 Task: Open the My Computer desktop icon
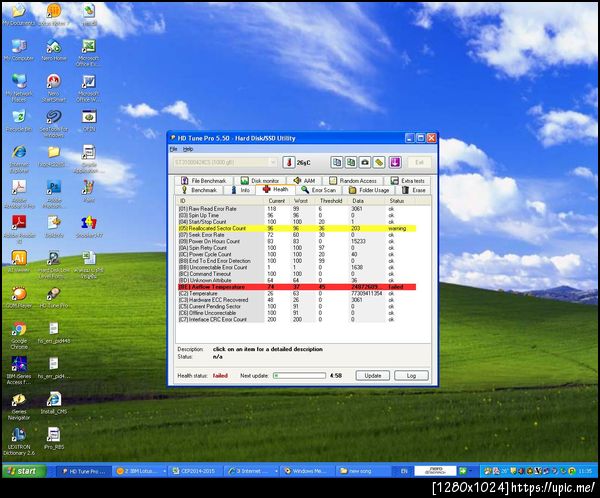[18, 50]
